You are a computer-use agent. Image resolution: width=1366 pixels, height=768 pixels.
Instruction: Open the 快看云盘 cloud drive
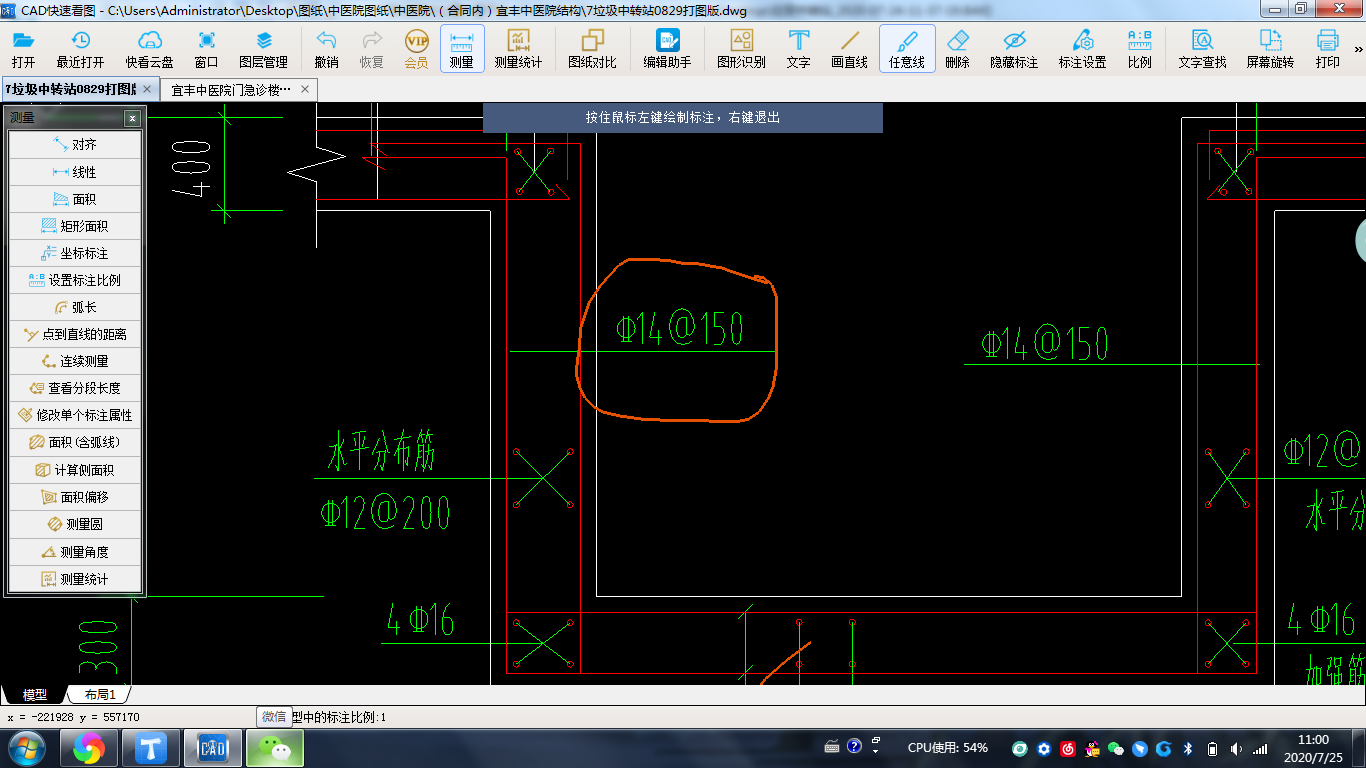[149, 49]
